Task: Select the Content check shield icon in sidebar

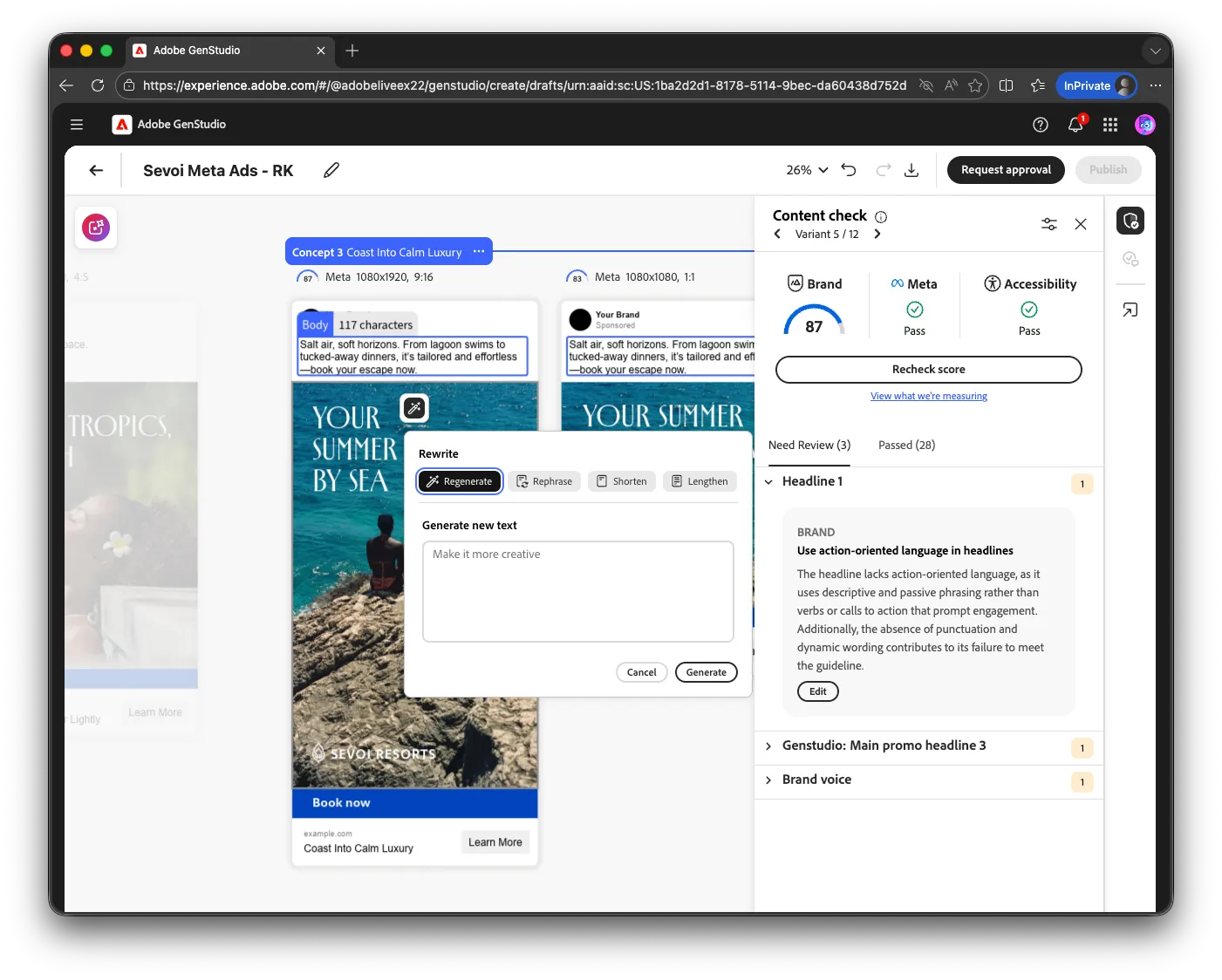Action: click(1130, 221)
